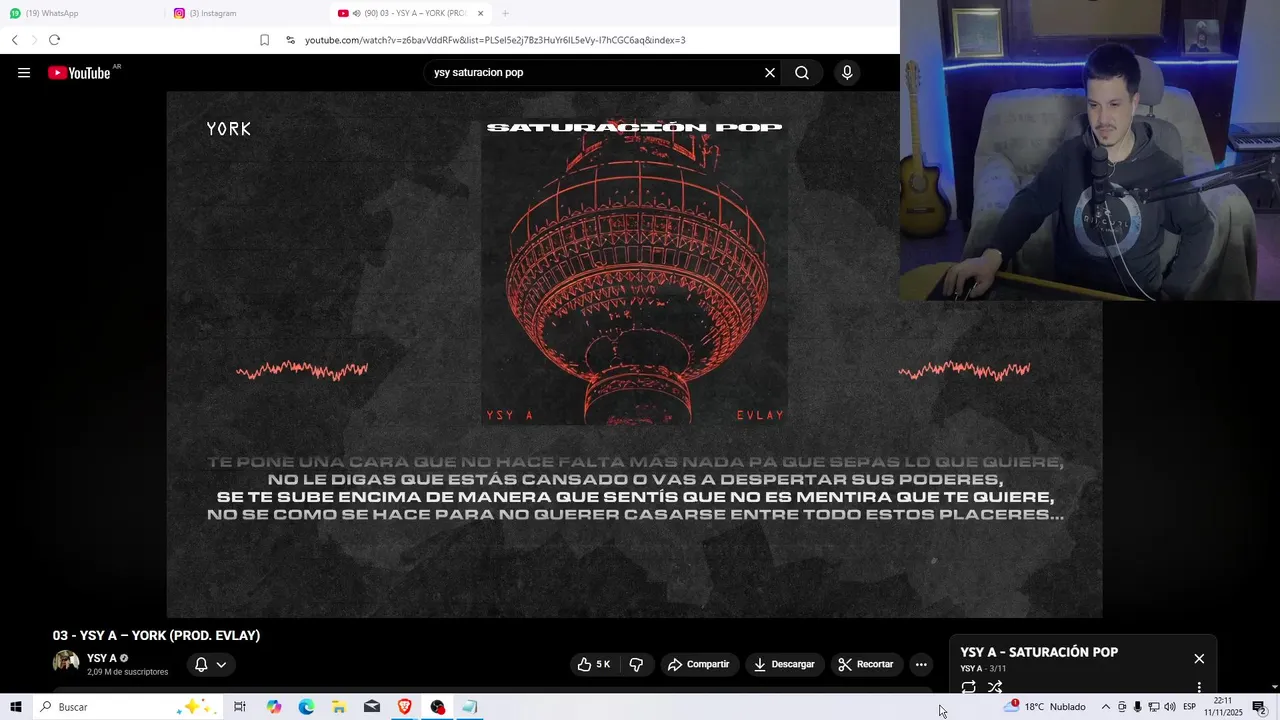Click the taskbar Buscar search box

pyautogui.click(x=126, y=707)
